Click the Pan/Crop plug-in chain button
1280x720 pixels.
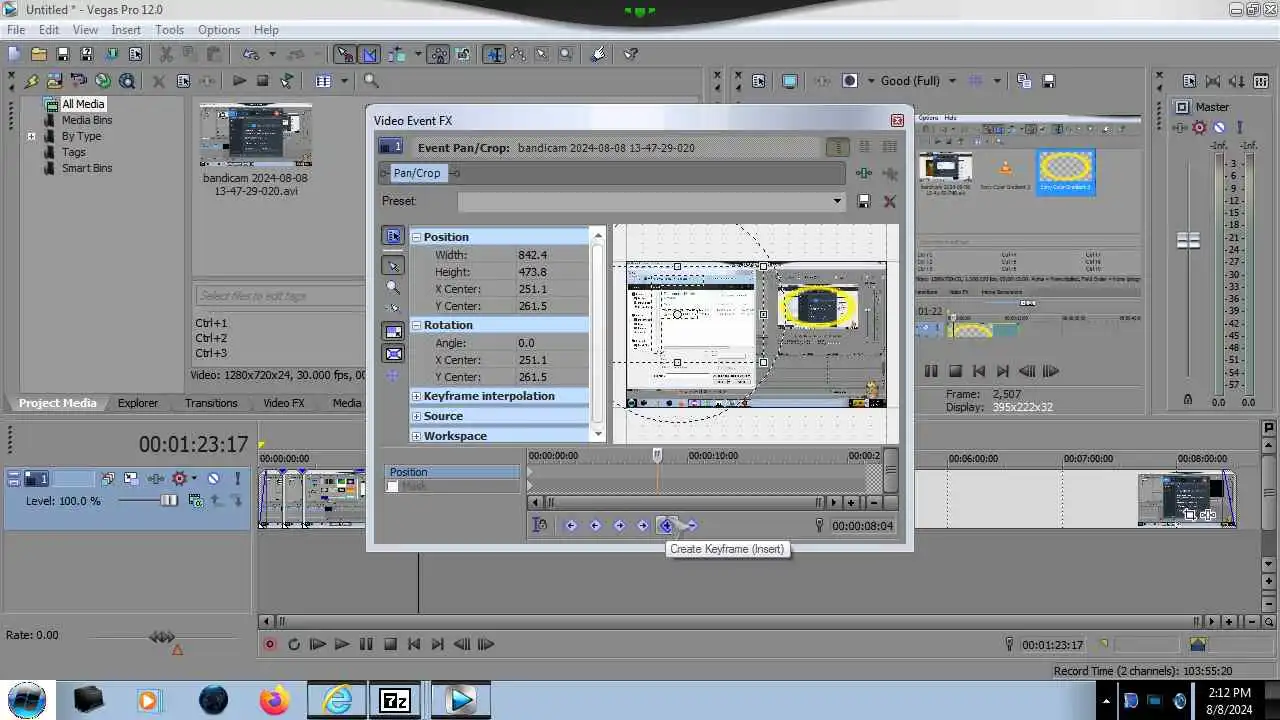tap(417, 173)
